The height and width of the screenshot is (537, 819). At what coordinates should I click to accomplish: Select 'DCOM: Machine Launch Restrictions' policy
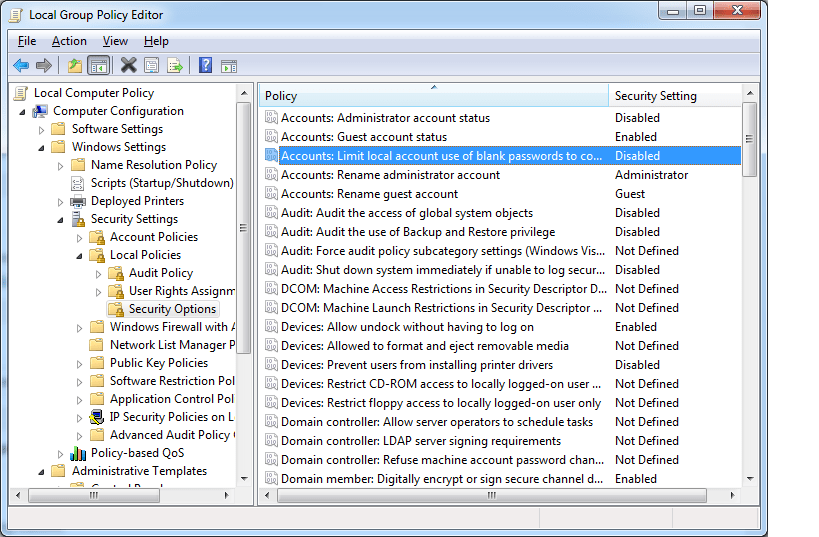coord(441,308)
